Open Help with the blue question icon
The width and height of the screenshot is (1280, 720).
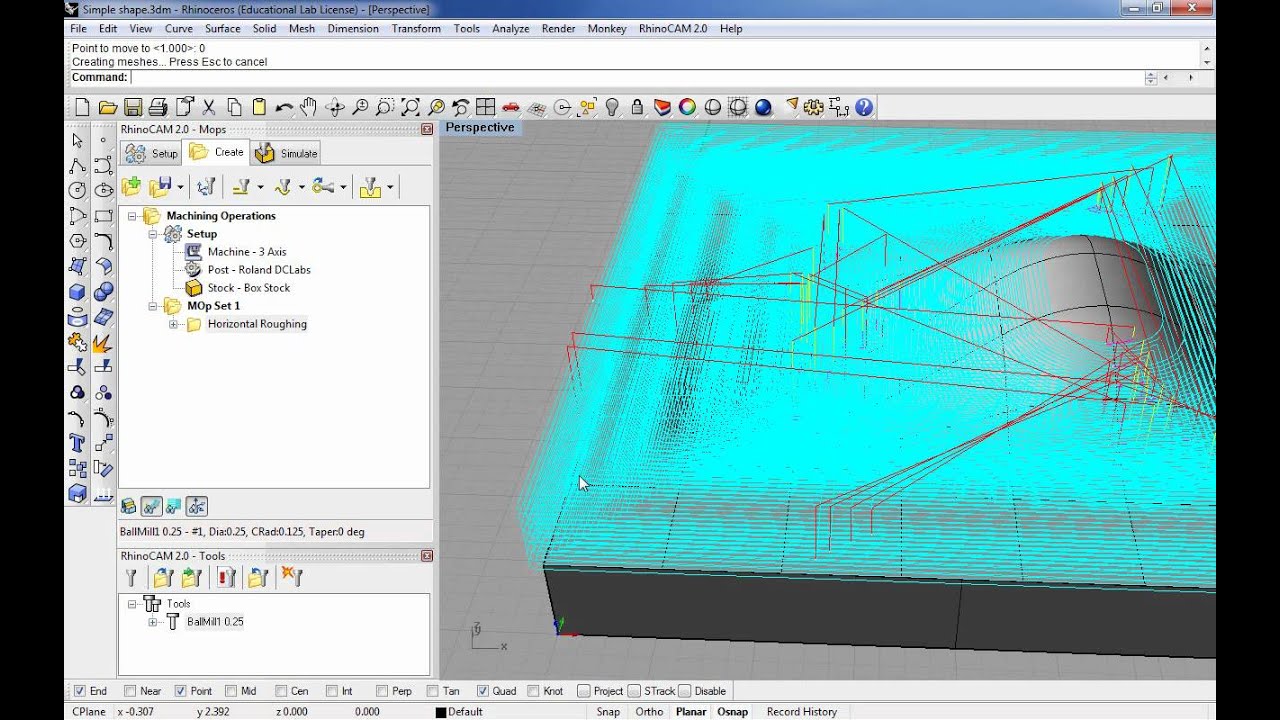click(864, 107)
